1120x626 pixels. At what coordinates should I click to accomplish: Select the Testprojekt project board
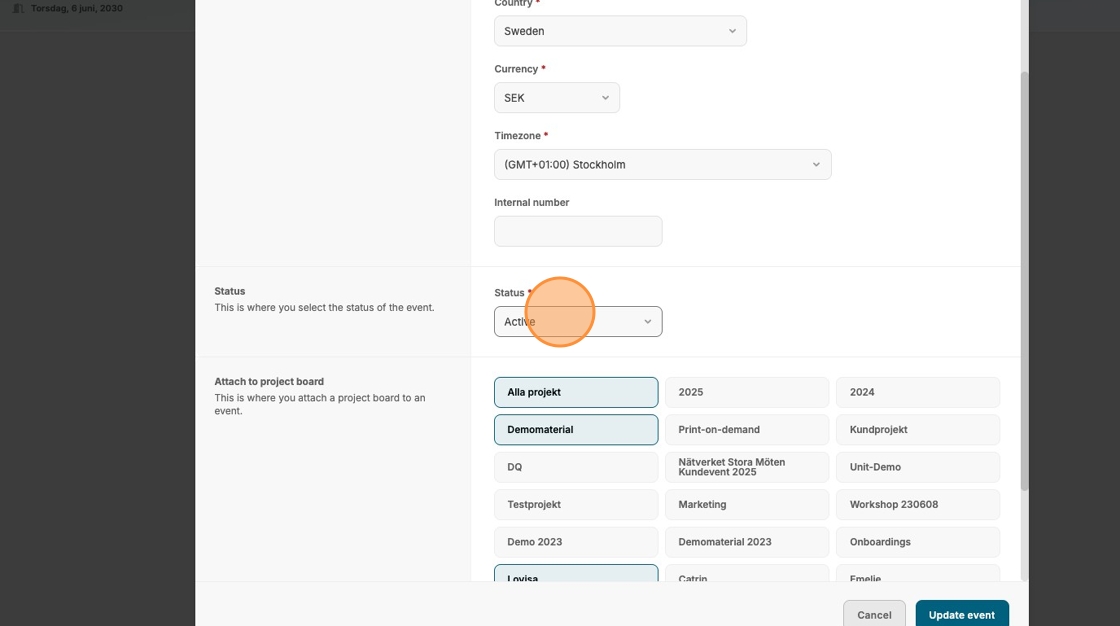pyautogui.click(x=576, y=505)
